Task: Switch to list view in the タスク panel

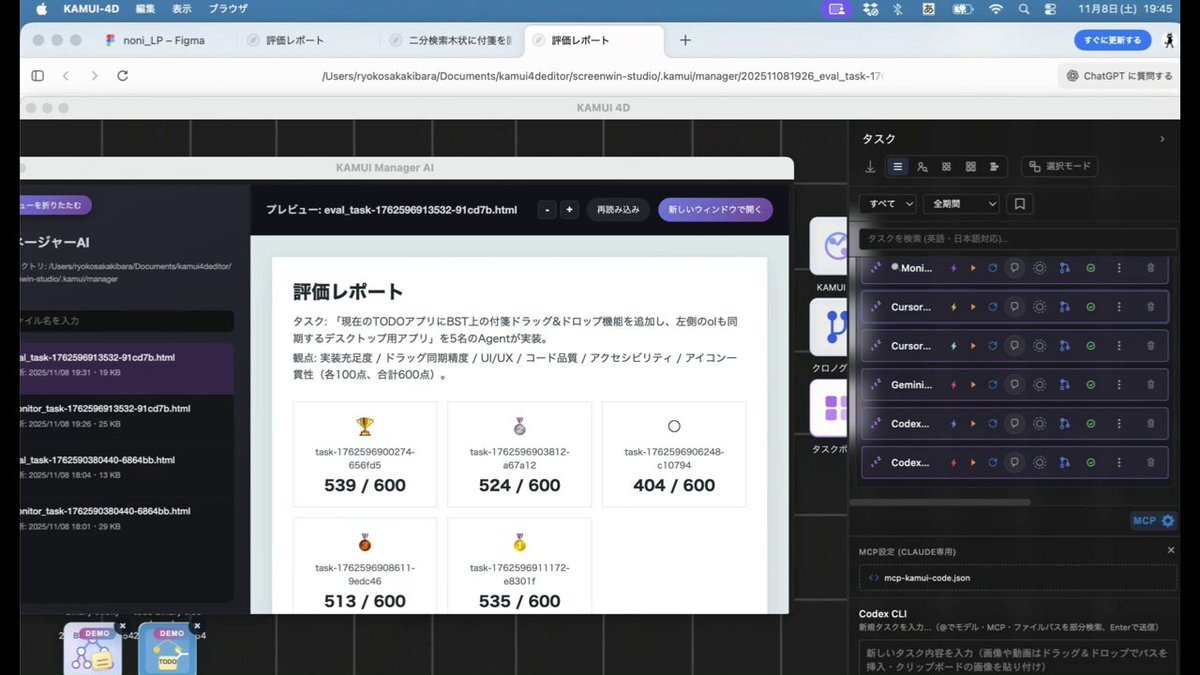Action: point(898,167)
